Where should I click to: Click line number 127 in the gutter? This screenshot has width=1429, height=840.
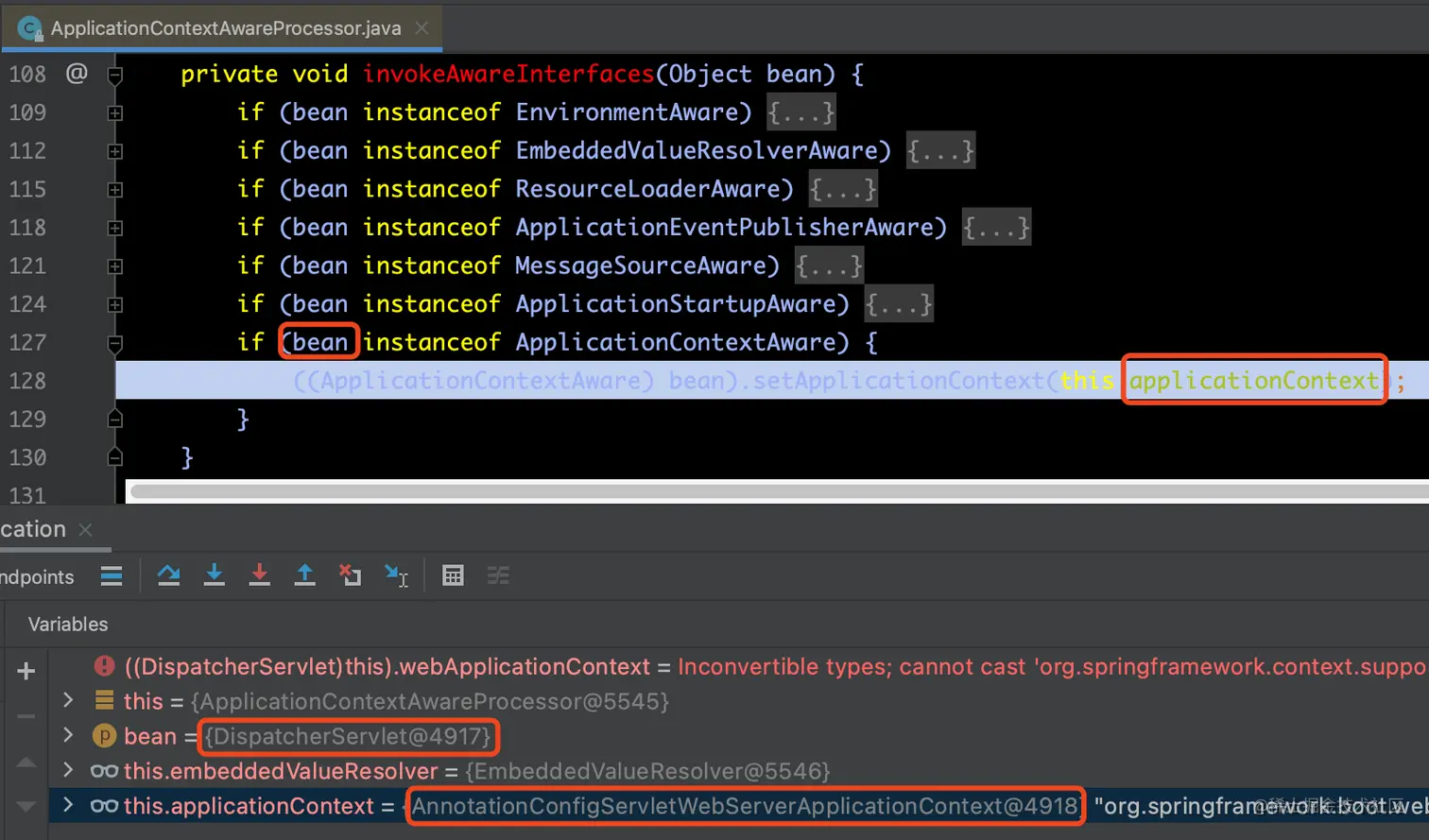coord(27,342)
